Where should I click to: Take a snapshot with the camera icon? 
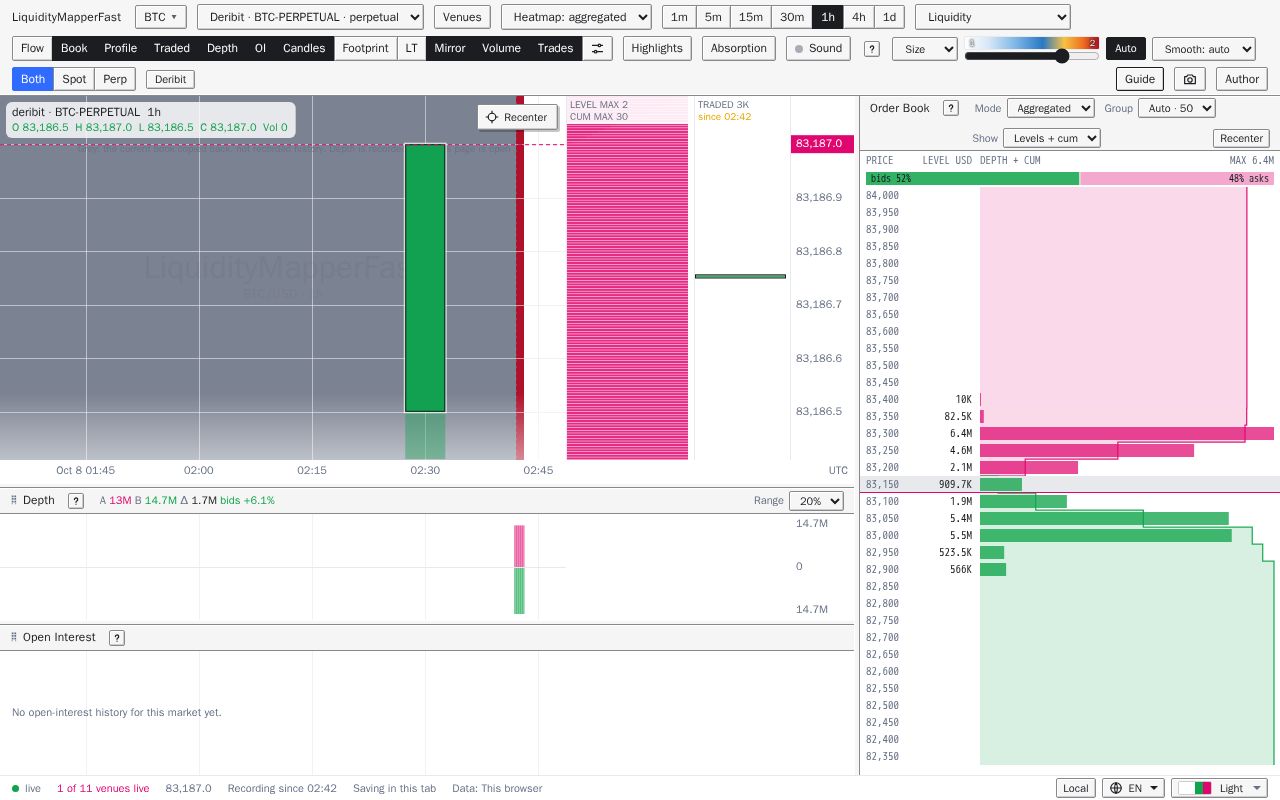point(1189,79)
